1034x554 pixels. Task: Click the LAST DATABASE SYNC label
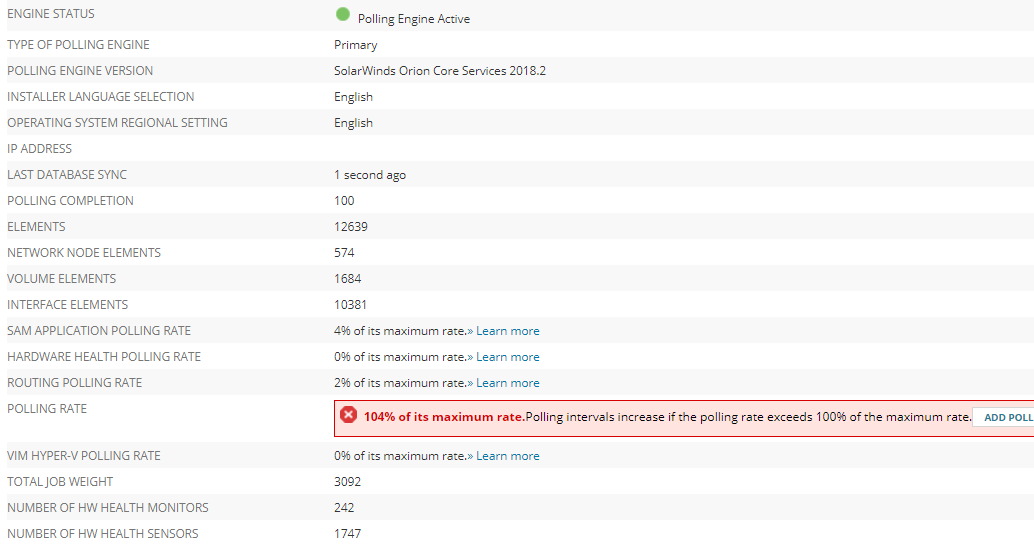pos(67,175)
